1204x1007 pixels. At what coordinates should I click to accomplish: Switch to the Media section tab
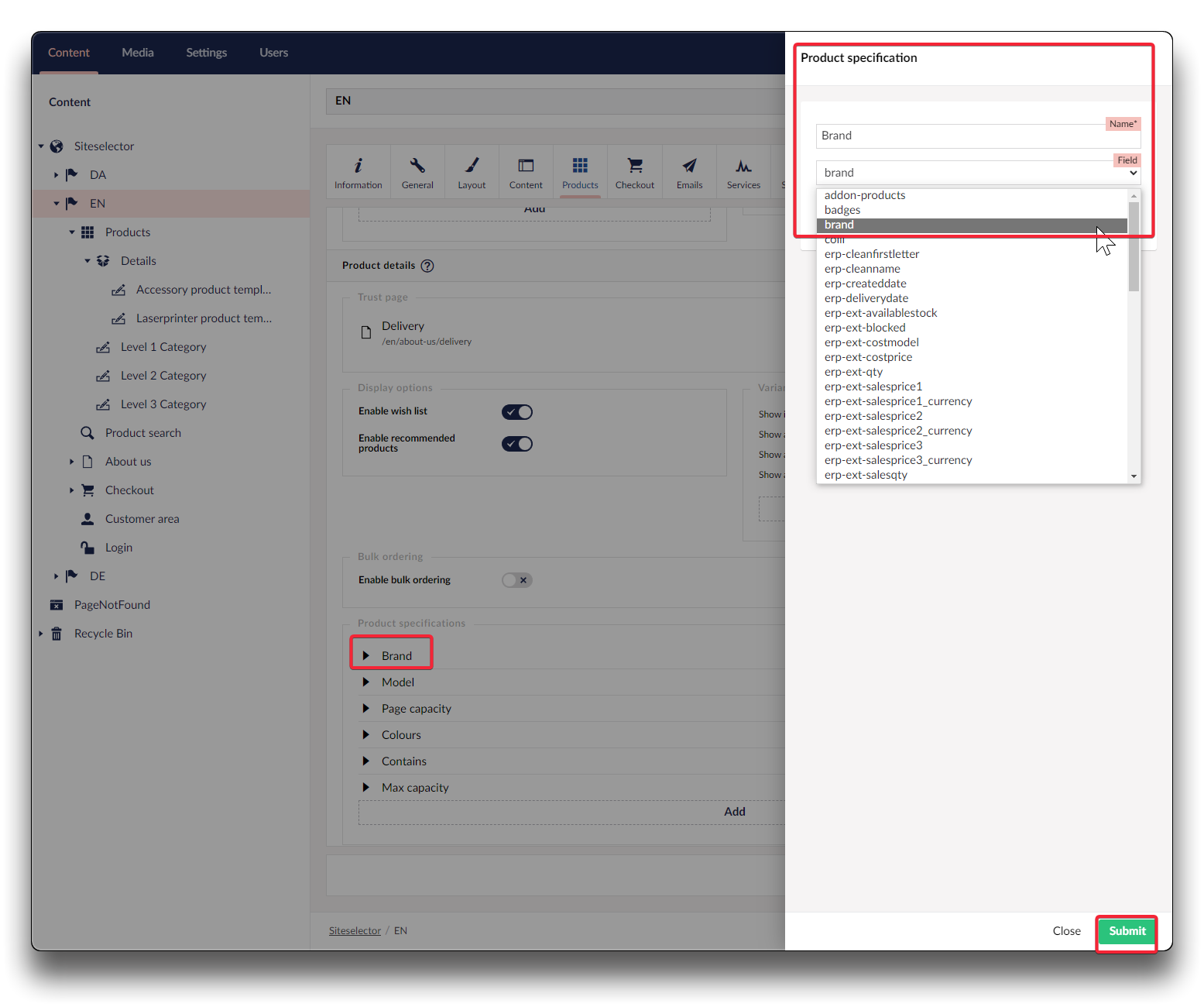pos(138,53)
